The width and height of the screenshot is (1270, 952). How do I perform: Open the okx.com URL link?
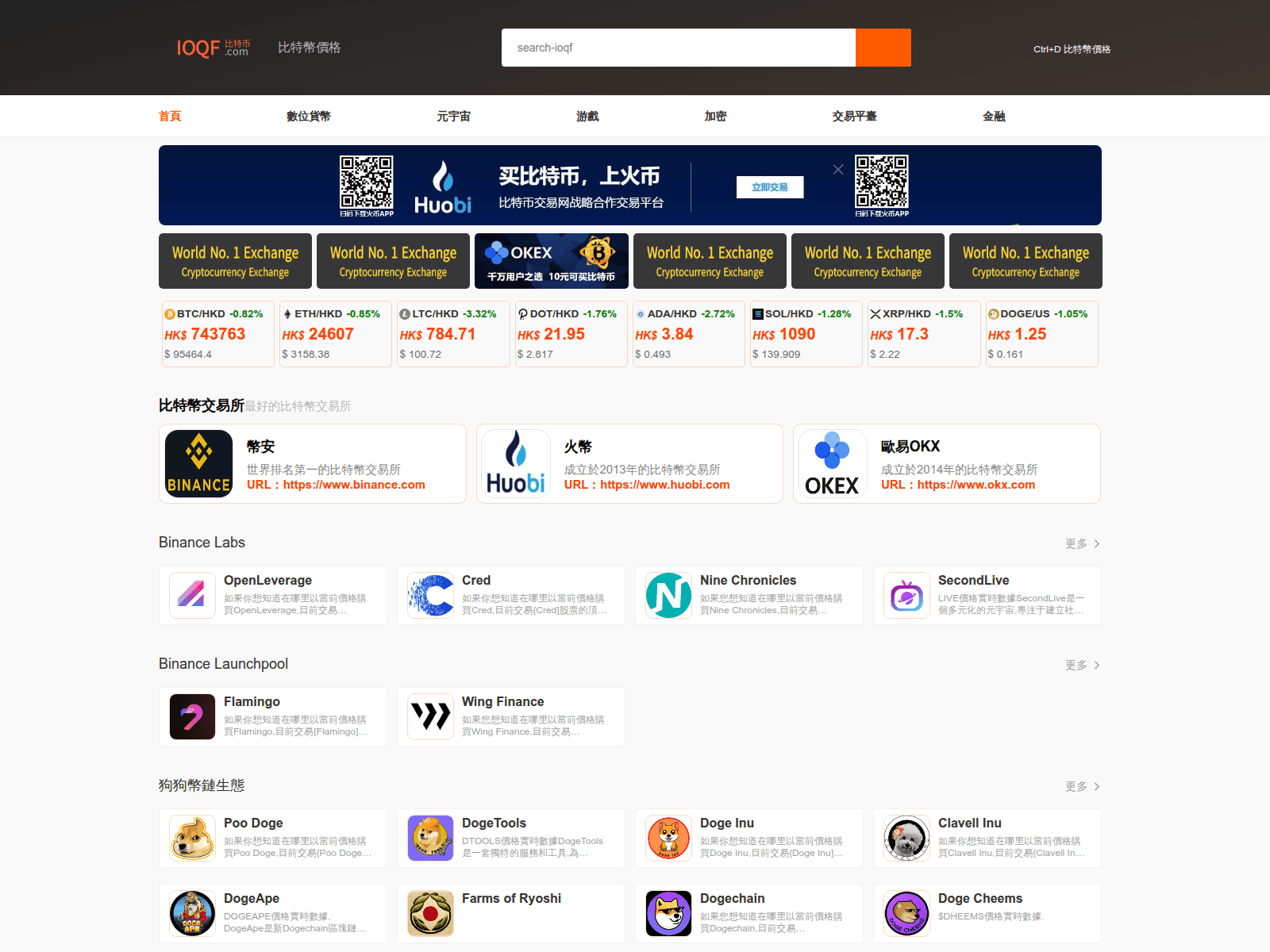[x=976, y=485]
